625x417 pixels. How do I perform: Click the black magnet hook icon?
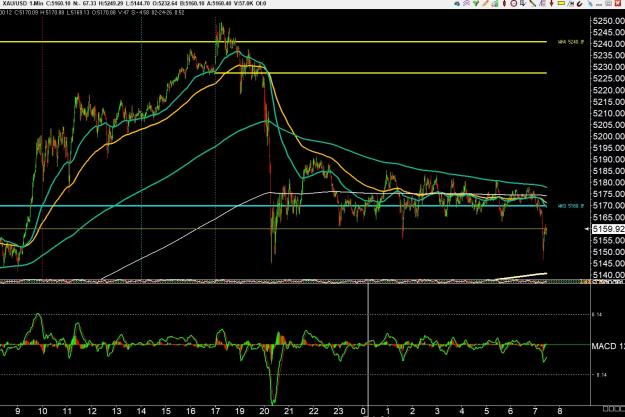click(580, 4)
